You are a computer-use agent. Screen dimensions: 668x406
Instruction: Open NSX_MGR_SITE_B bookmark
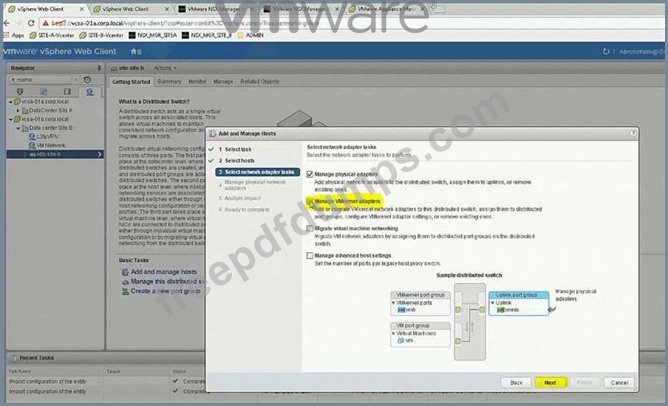coord(207,35)
